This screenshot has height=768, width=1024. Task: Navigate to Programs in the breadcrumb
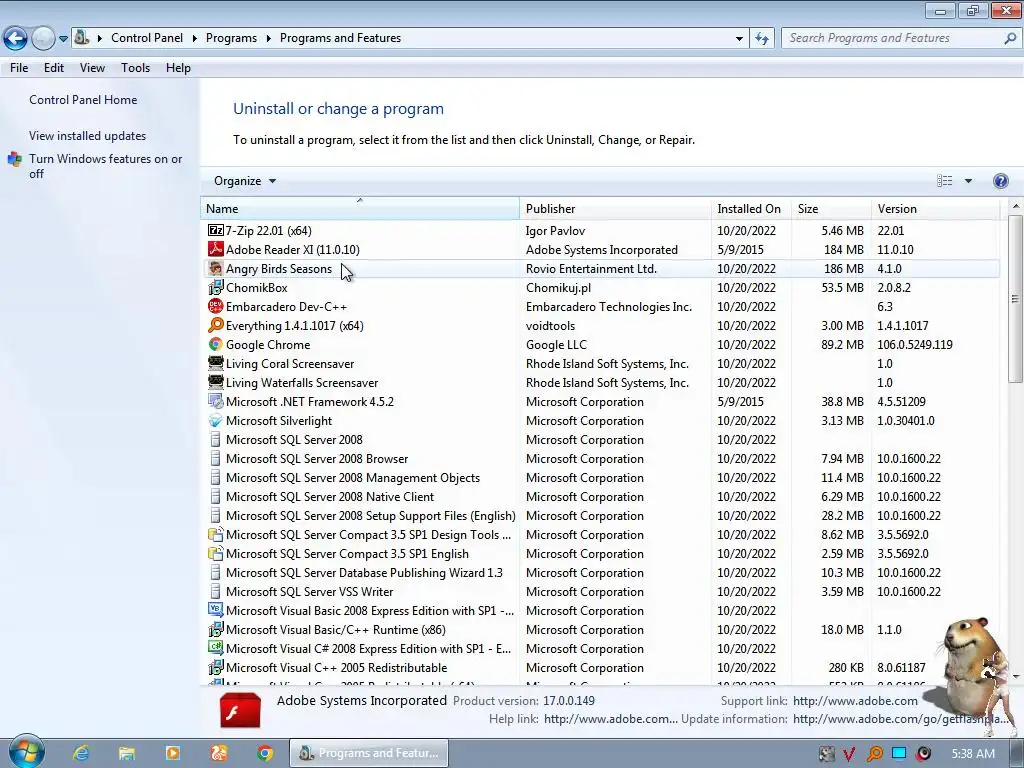click(x=231, y=38)
